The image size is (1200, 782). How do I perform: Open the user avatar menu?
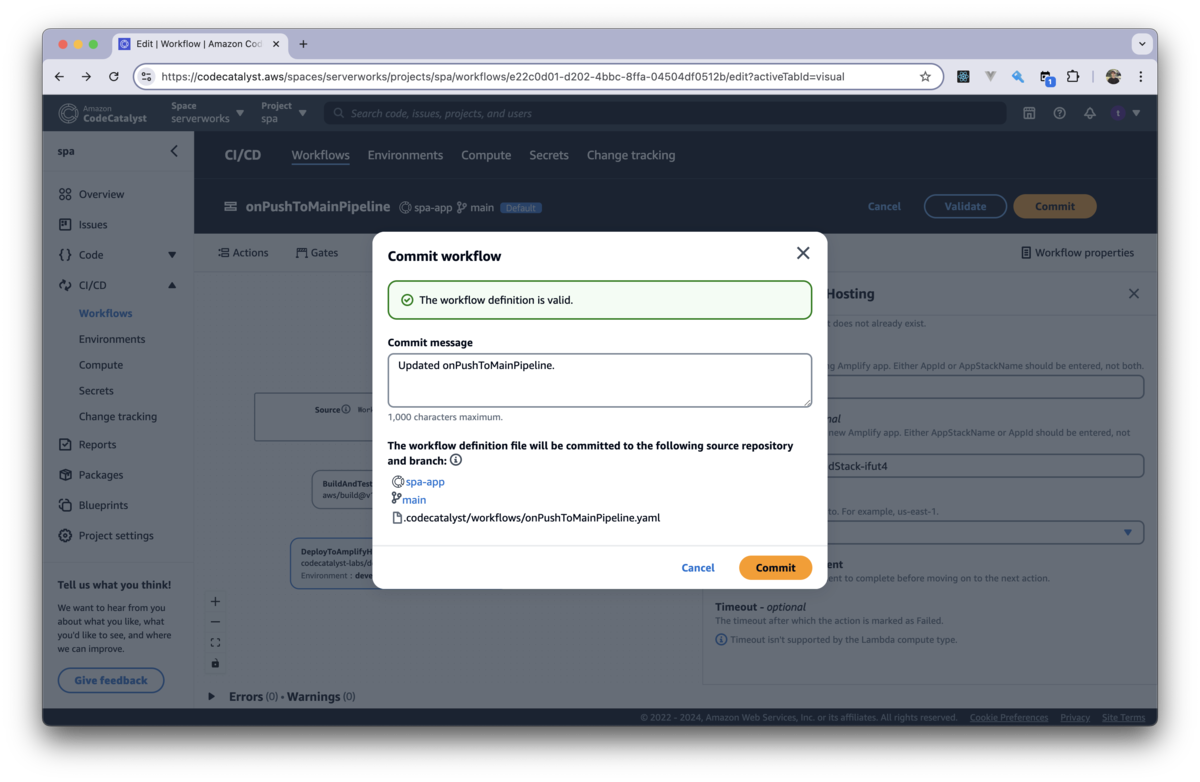(x=1125, y=113)
